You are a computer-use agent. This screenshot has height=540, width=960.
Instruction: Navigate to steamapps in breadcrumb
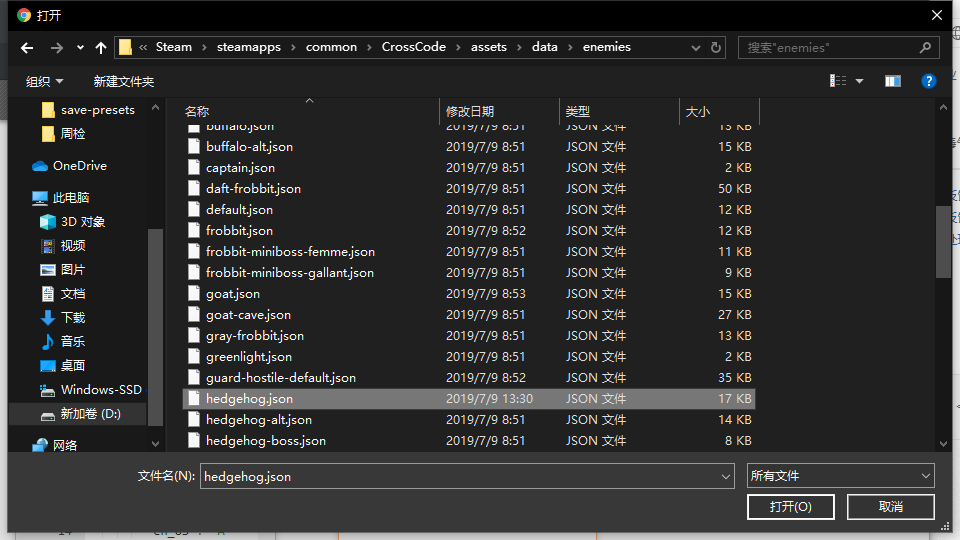(249, 47)
